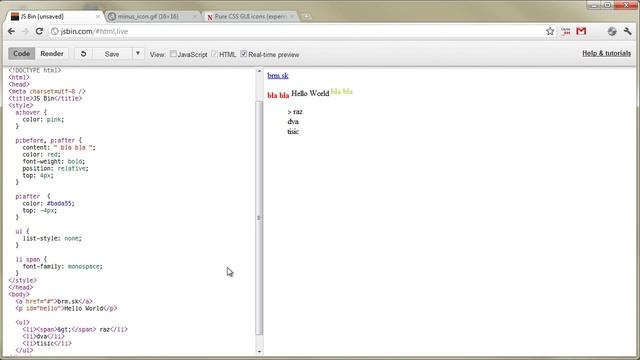640x360 pixels.
Task: Click 'p:before, p:after {' selector line
Action: click(49, 140)
